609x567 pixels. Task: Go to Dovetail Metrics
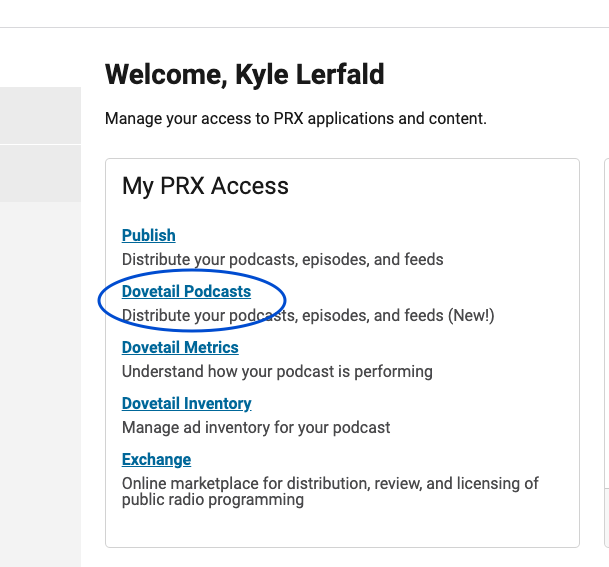(180, 347)
